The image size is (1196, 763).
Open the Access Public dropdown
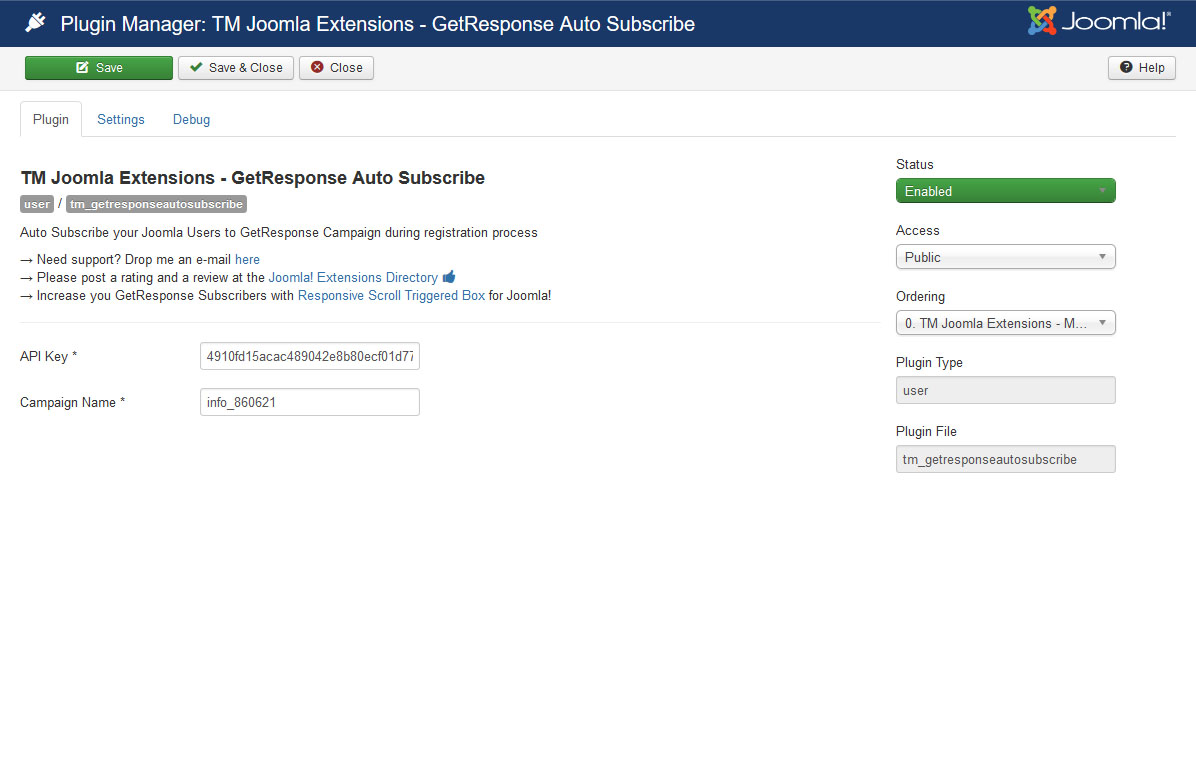1005,257
